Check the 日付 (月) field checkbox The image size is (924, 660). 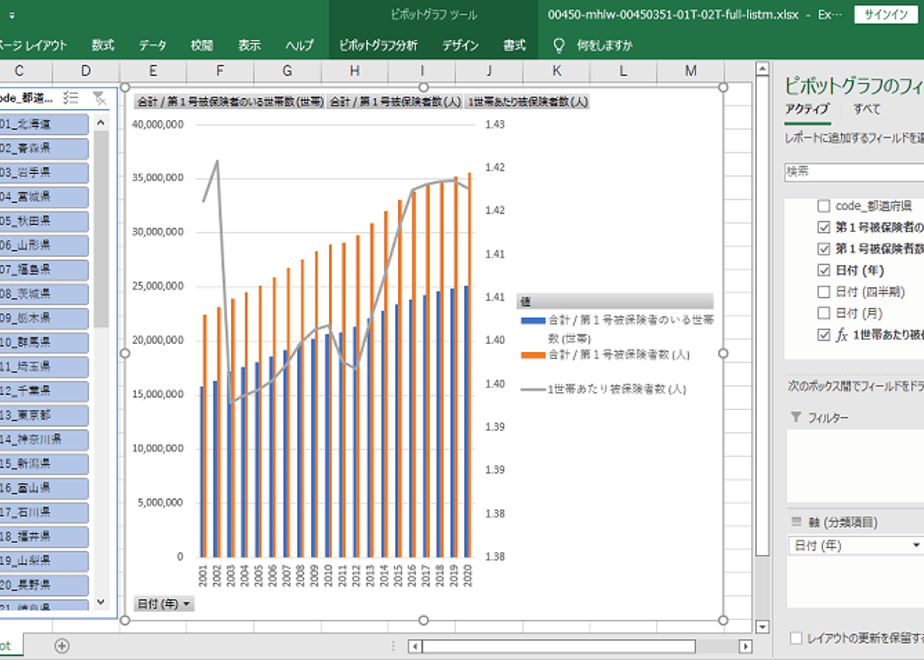824,313
